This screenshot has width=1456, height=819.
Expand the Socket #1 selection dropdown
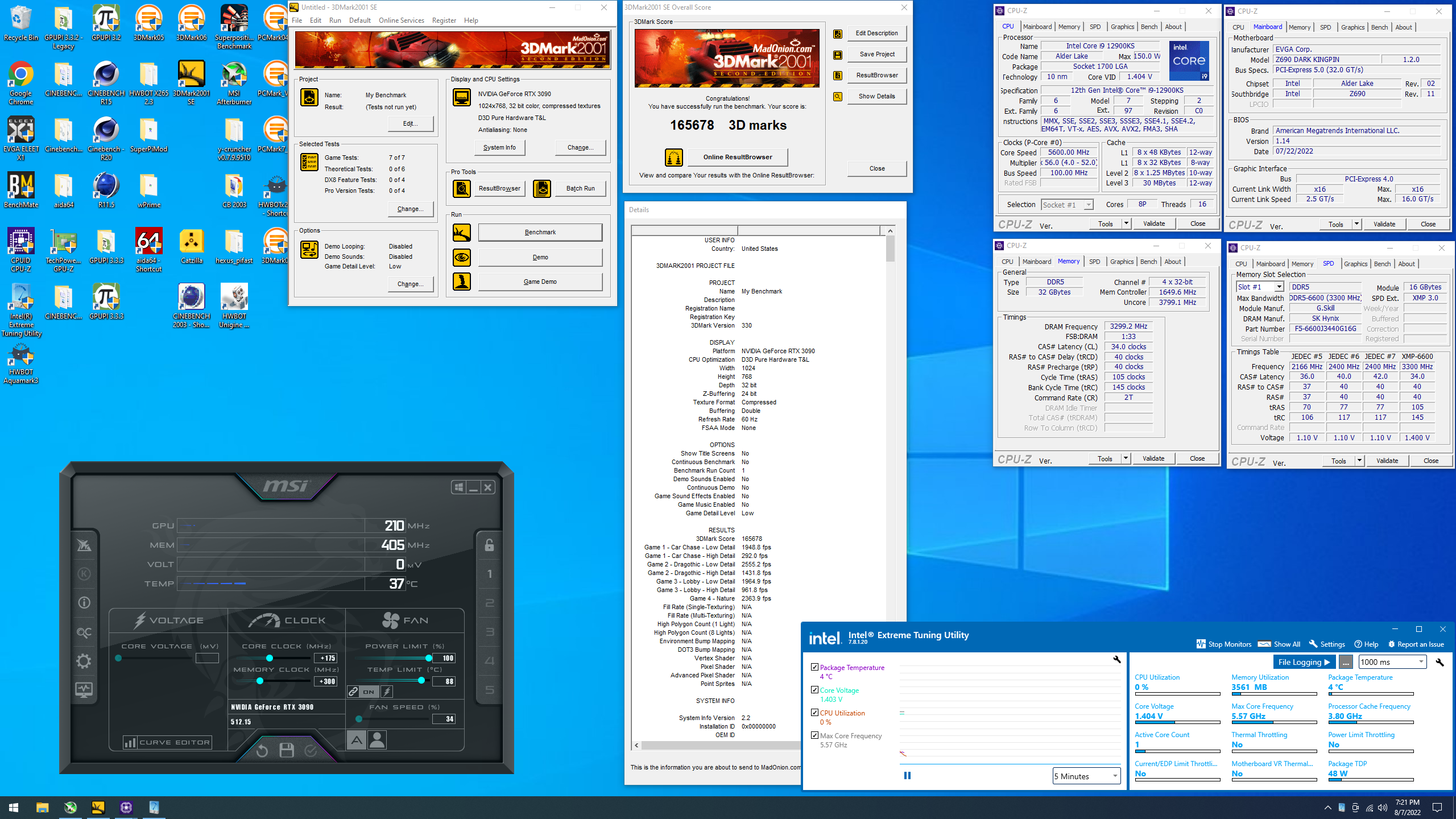[x=1088, y=205]
